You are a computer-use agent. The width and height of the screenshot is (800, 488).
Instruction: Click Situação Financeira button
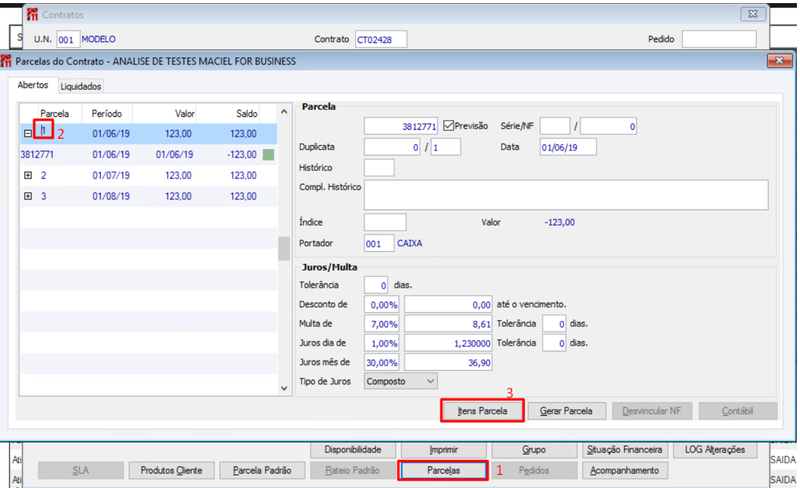(624, 450)
